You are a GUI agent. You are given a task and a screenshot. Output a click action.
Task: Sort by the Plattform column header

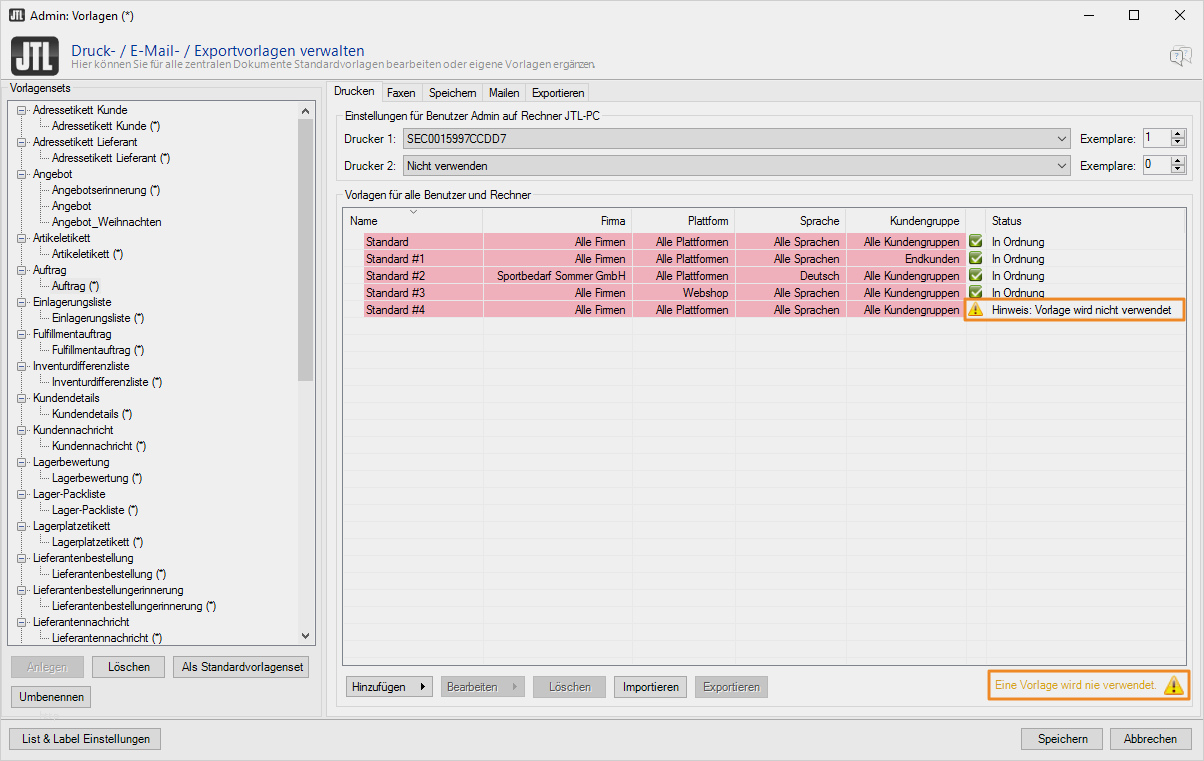pyautogui.click(x=682, y=220)
